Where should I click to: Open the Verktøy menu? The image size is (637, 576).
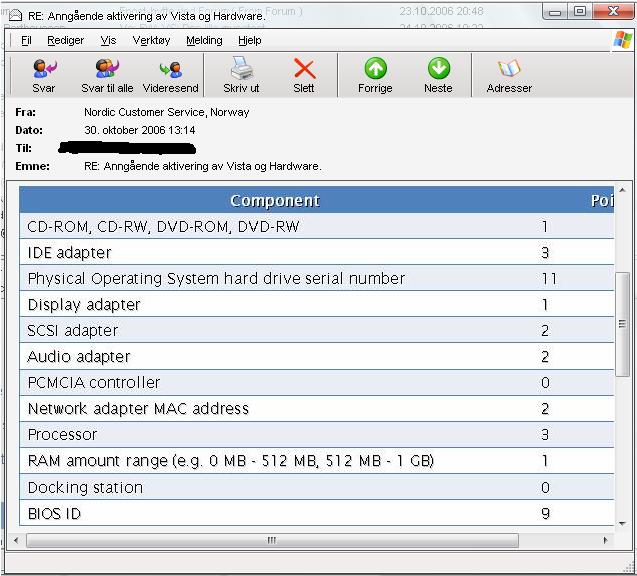(151, 40)
